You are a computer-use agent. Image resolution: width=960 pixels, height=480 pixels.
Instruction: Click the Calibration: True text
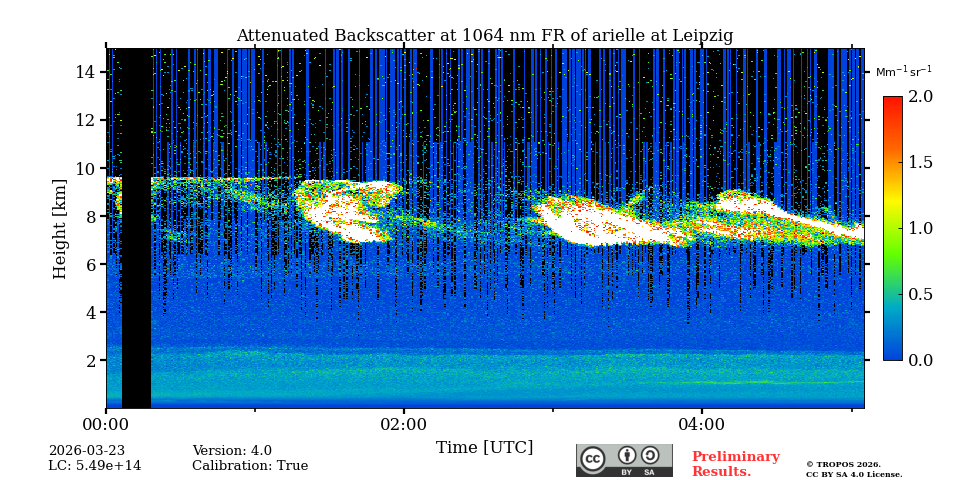tap(250, 466)
